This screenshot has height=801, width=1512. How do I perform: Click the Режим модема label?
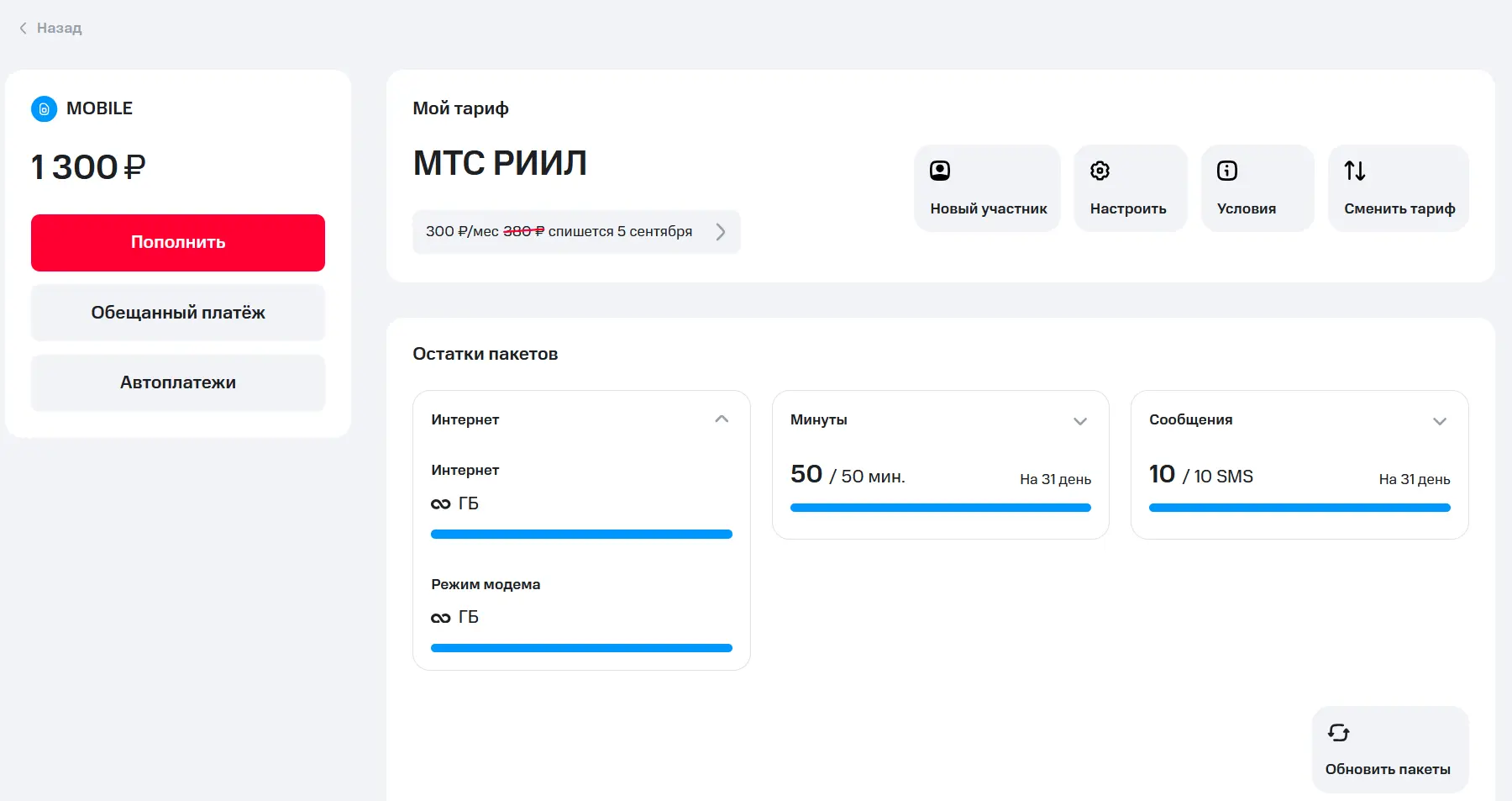486,584
